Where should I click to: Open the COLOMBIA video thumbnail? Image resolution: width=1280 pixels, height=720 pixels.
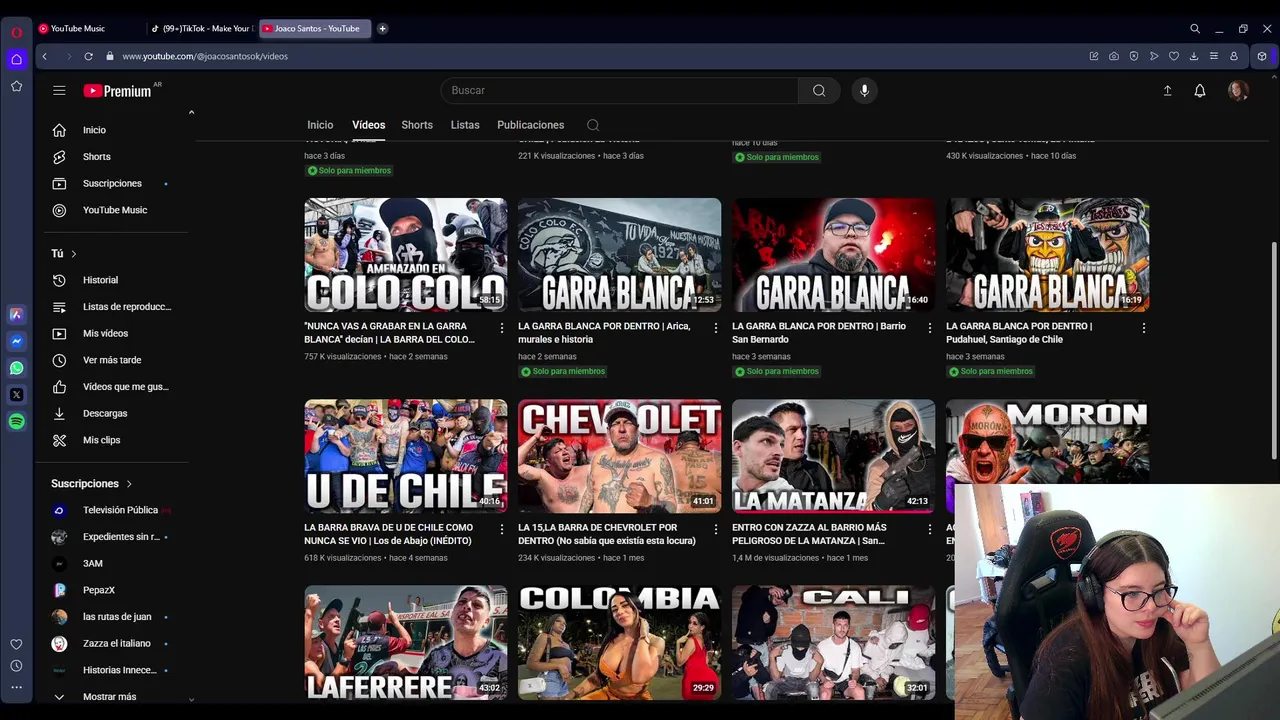tap(620, 642)
